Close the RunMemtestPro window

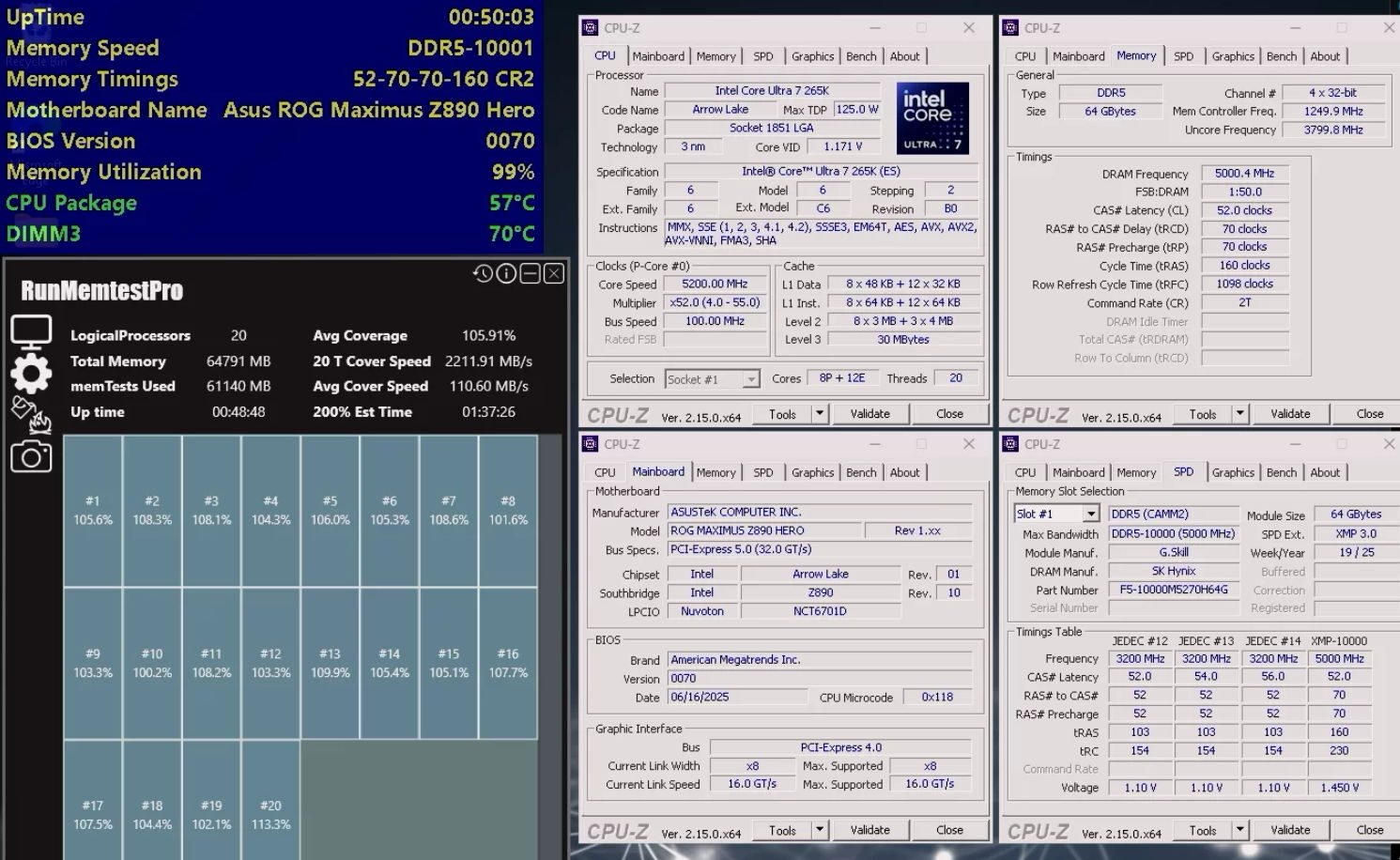[554, 273]
